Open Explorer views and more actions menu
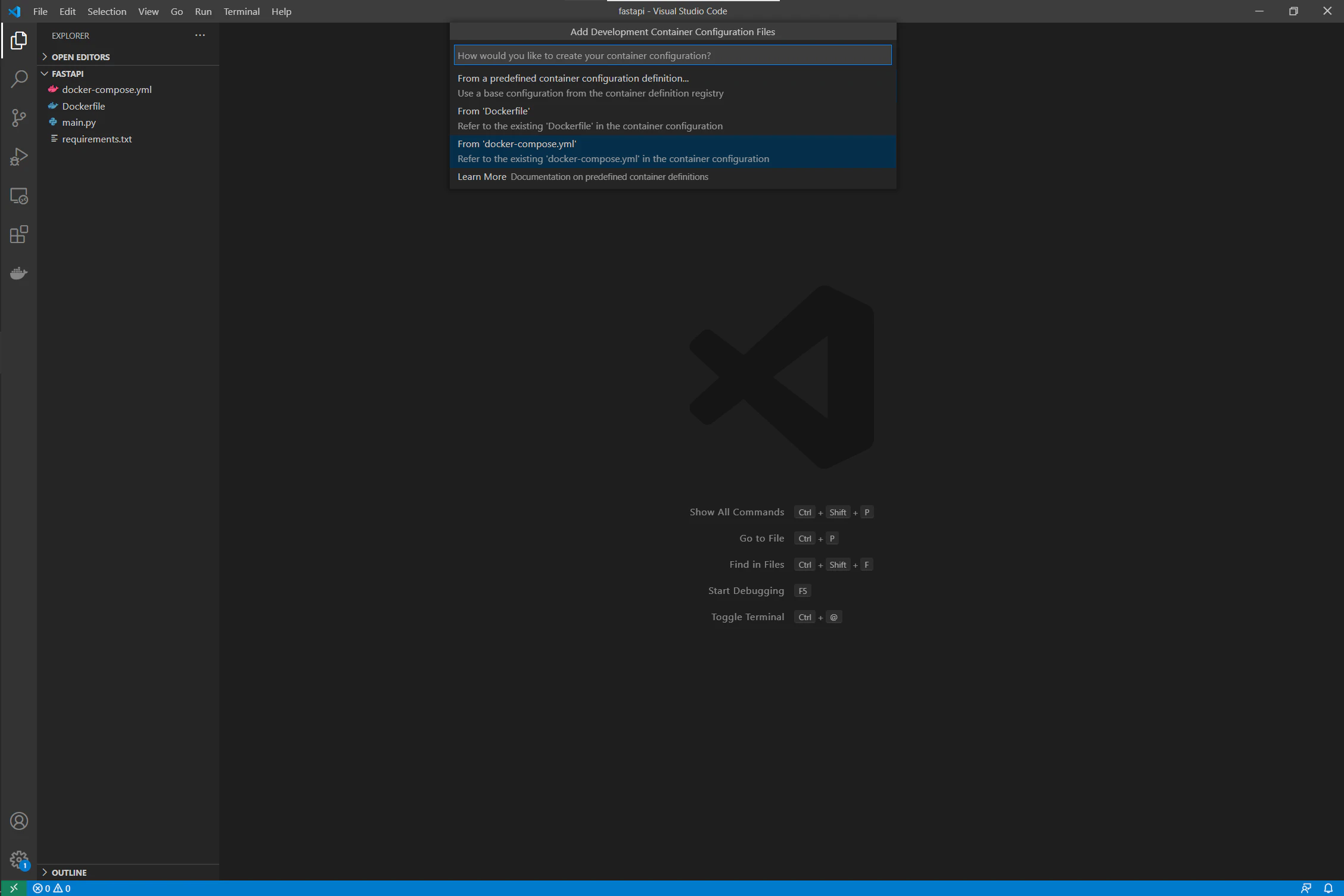 [200, 36]
